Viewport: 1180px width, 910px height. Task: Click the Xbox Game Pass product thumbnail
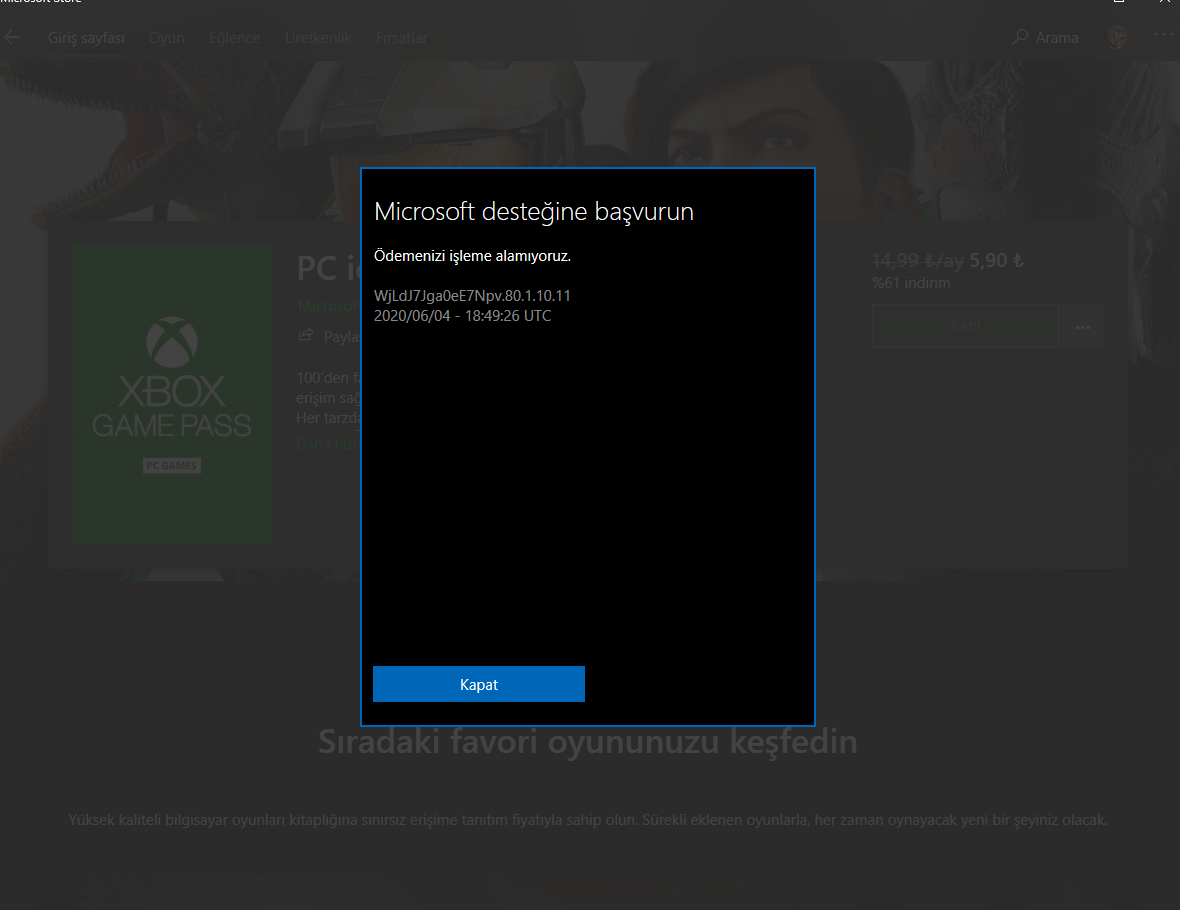pos(172,394)
